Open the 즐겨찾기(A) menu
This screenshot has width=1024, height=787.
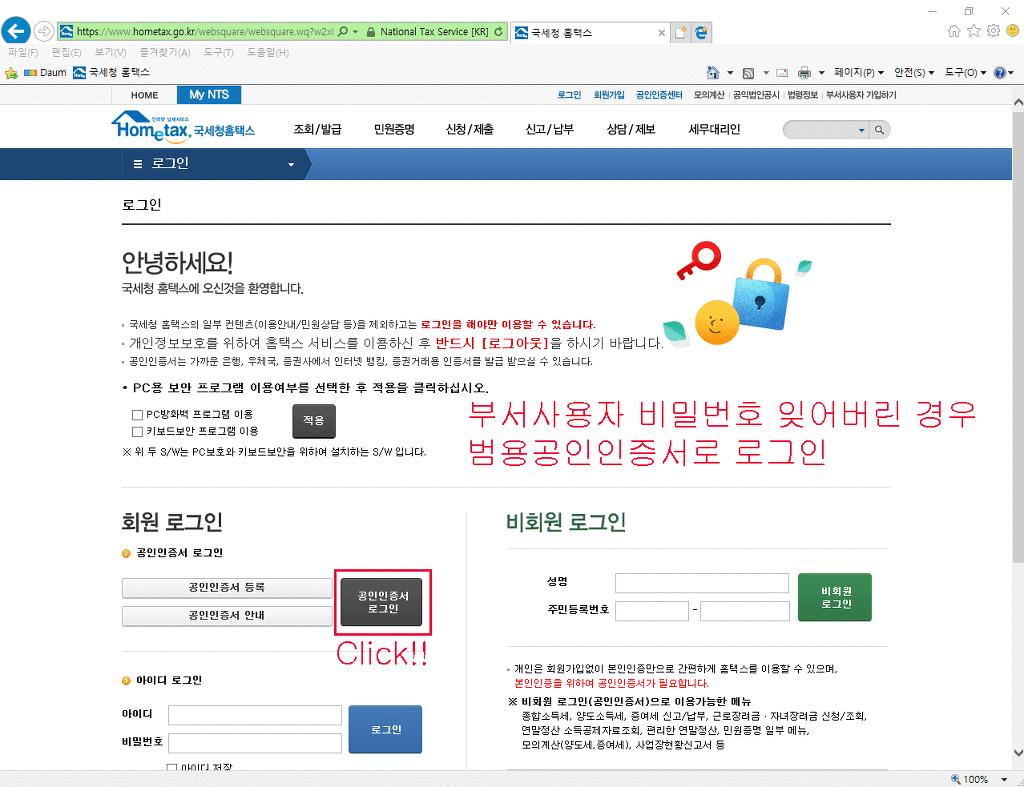165,52
